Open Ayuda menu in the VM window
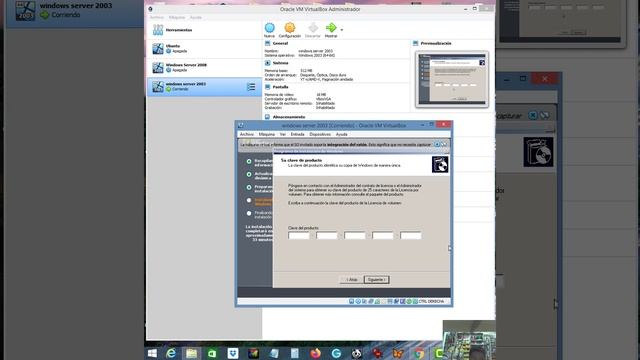The width and height of the screenshot is (640, 360). 342,134
